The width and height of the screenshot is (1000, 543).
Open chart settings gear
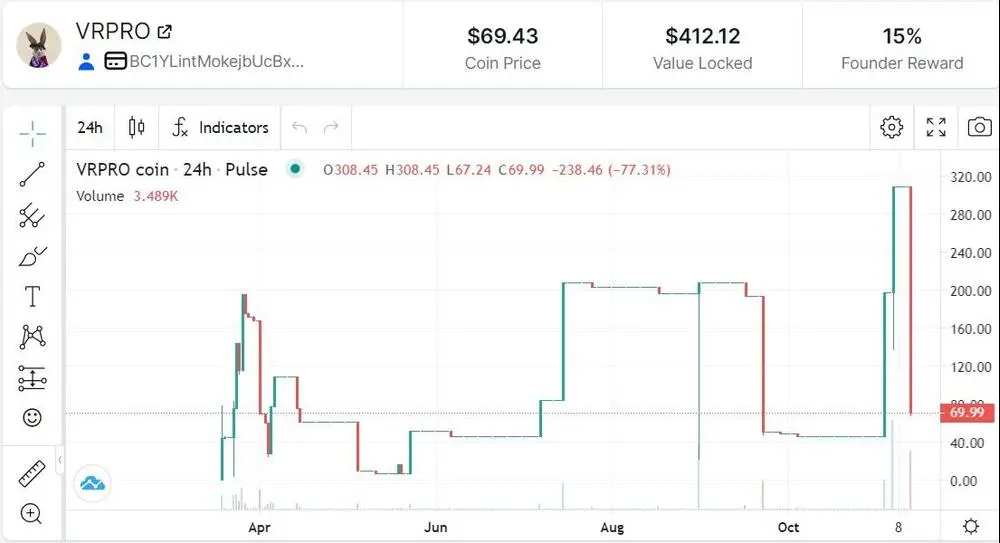click(x=891, y=127)
